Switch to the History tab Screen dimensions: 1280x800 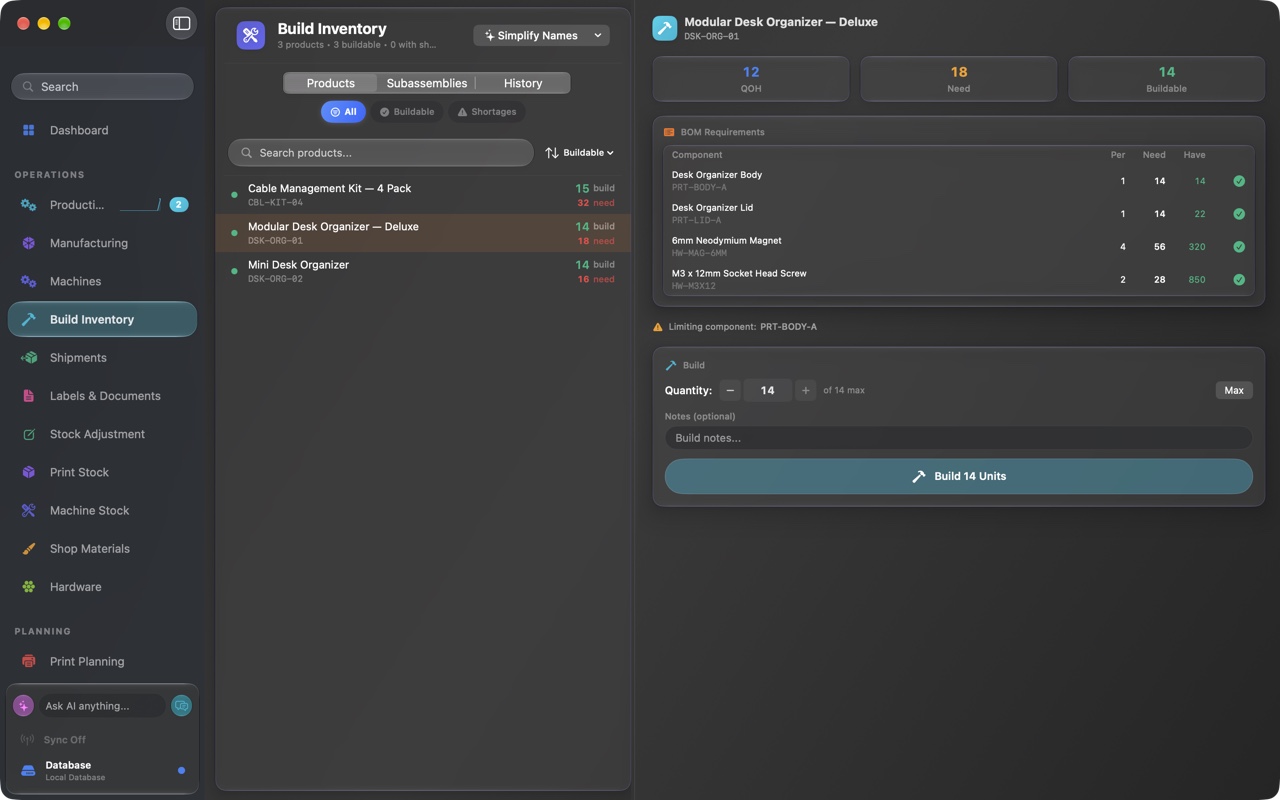[x=523, y=83]
